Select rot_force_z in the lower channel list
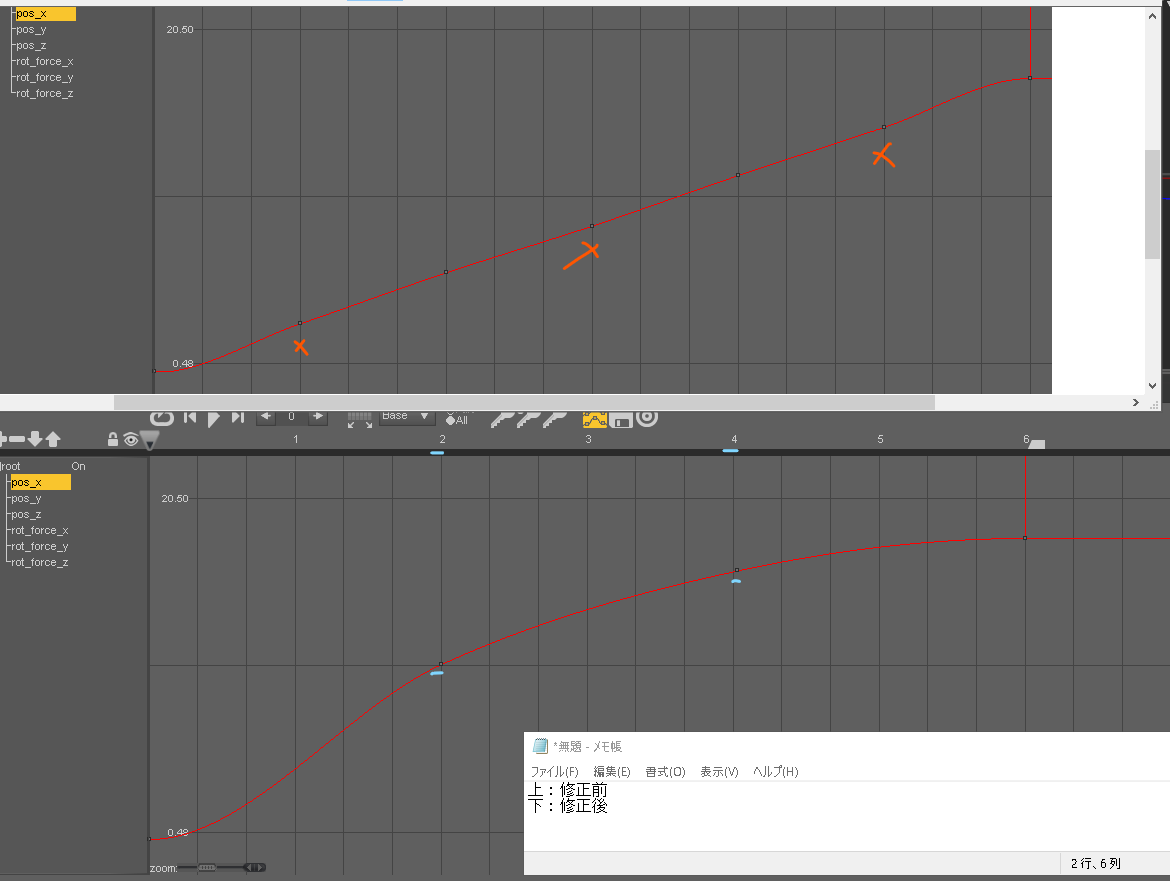The width and height of the screenshot is (1170, 881). point(40,562)
